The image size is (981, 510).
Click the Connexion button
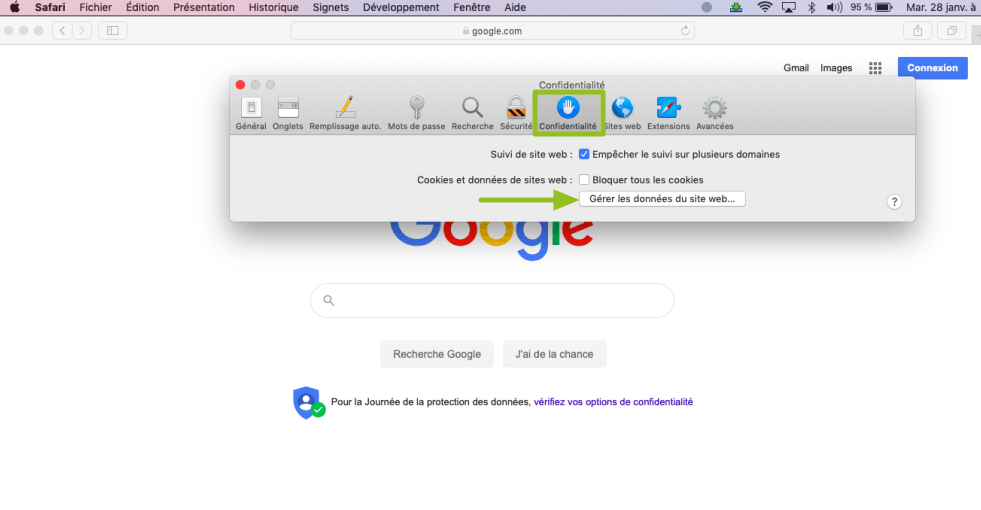click(x=932, y=68)
